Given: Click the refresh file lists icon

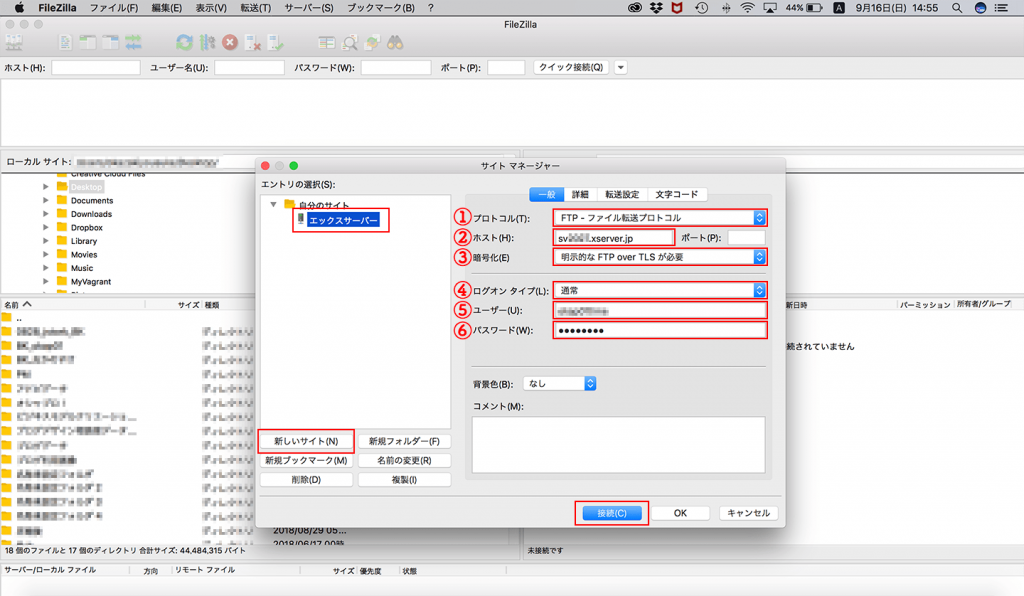Looking at the screenshot, I should tap(184, 43).
